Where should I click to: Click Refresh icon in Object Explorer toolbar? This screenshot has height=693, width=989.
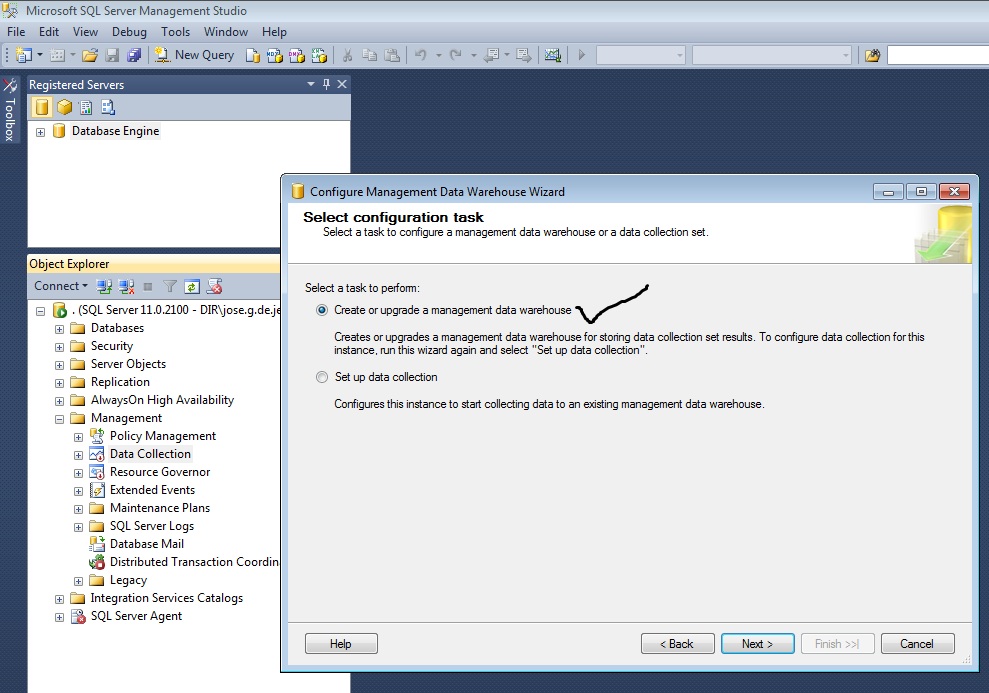pos(192,286)
